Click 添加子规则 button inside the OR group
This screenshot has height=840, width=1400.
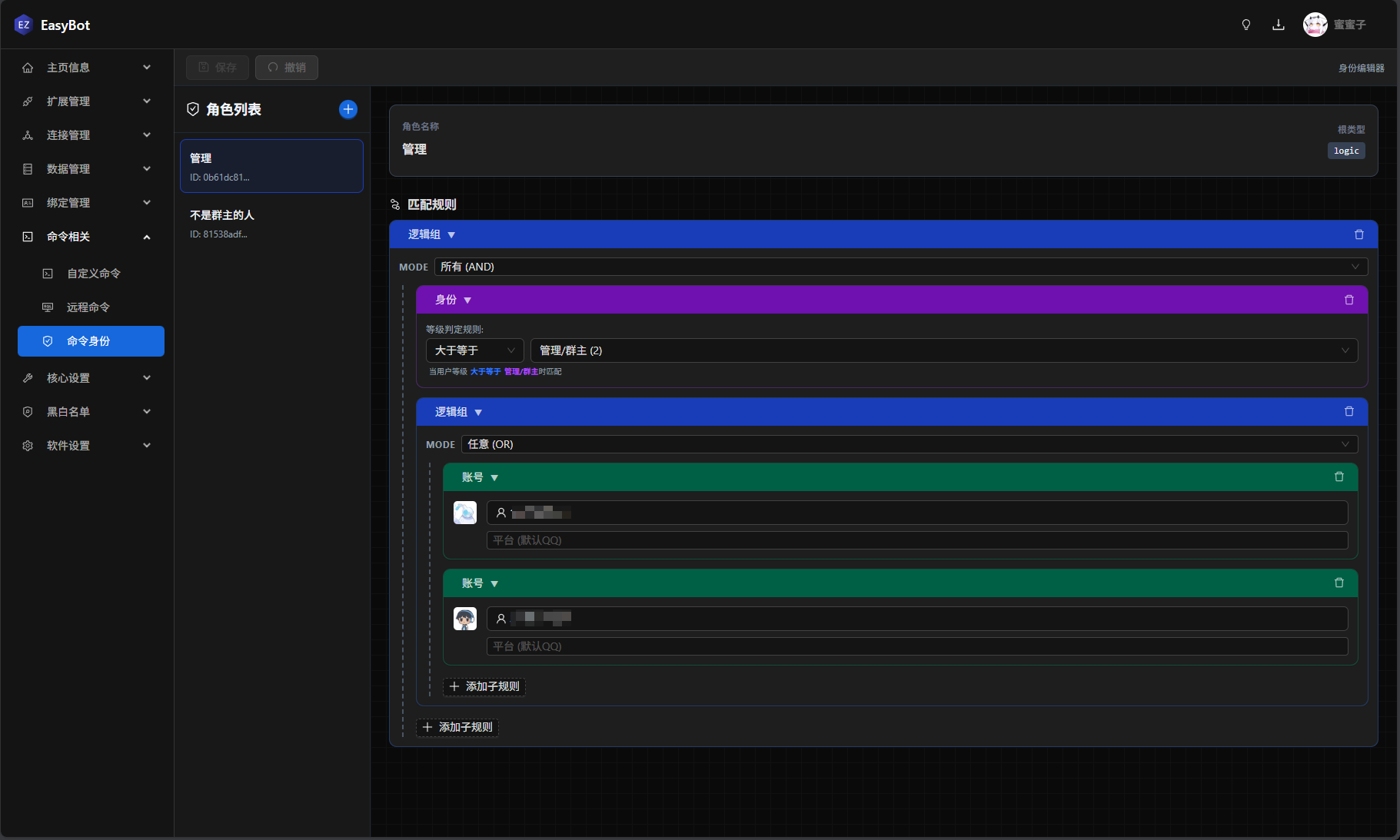click(484, 686)
